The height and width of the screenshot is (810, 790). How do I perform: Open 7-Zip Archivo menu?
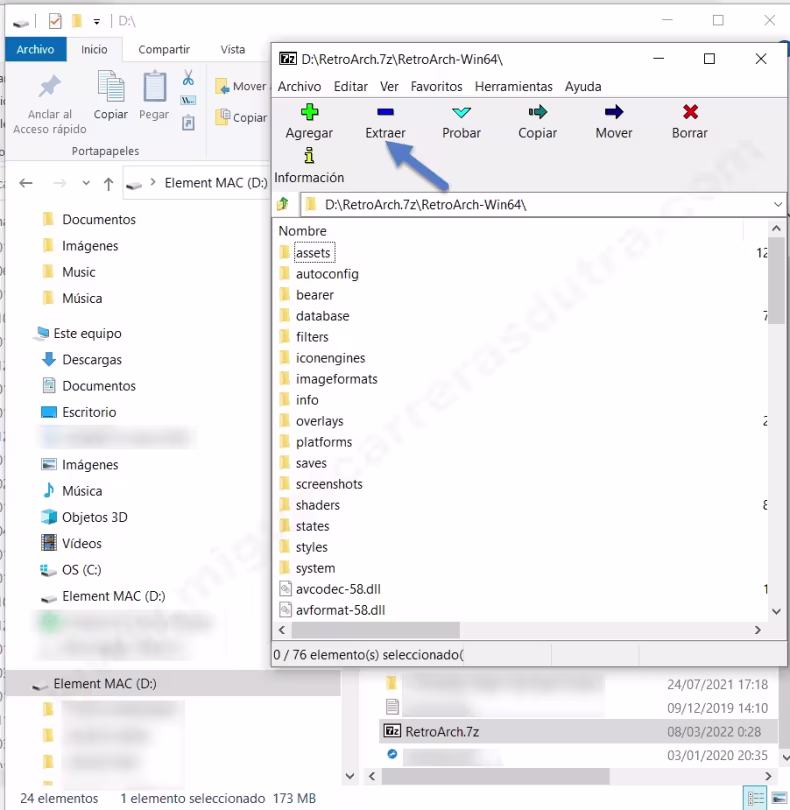[299, 86]
